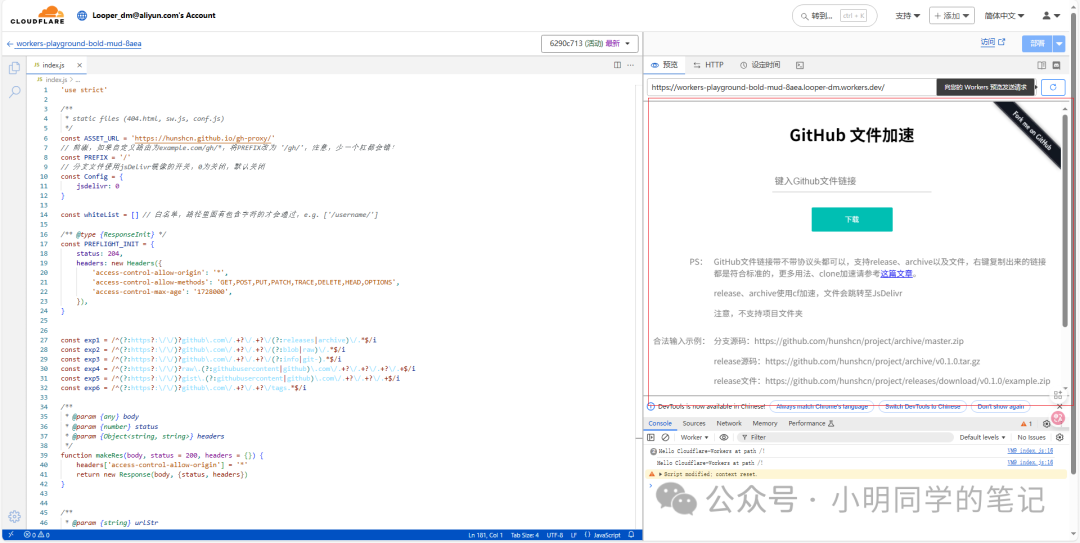Screen dimensions: 1080x543
Task: Split the editor with the split icon
Action: coord(617,65)
